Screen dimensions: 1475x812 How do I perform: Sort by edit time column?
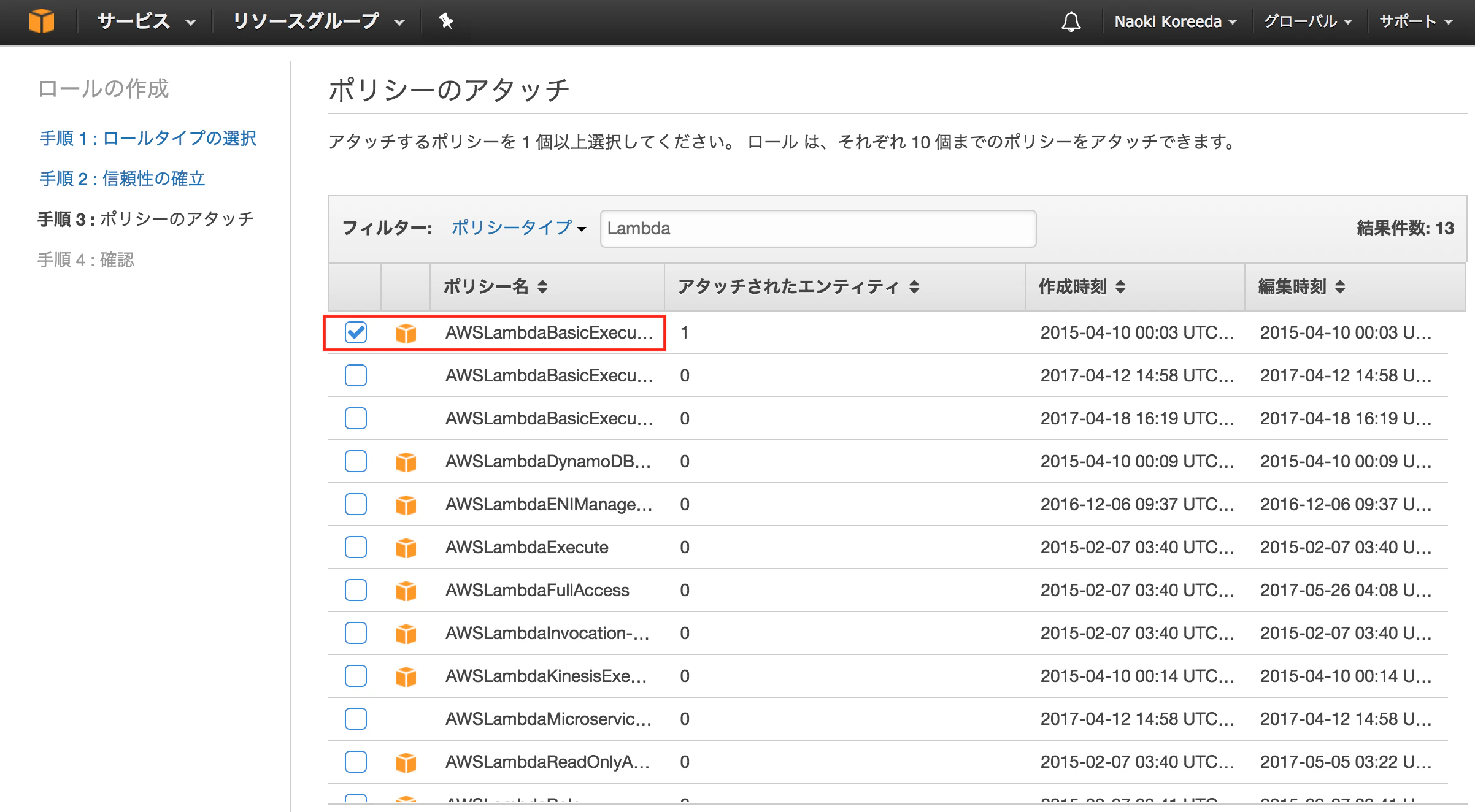click(x=1340, y=286)
